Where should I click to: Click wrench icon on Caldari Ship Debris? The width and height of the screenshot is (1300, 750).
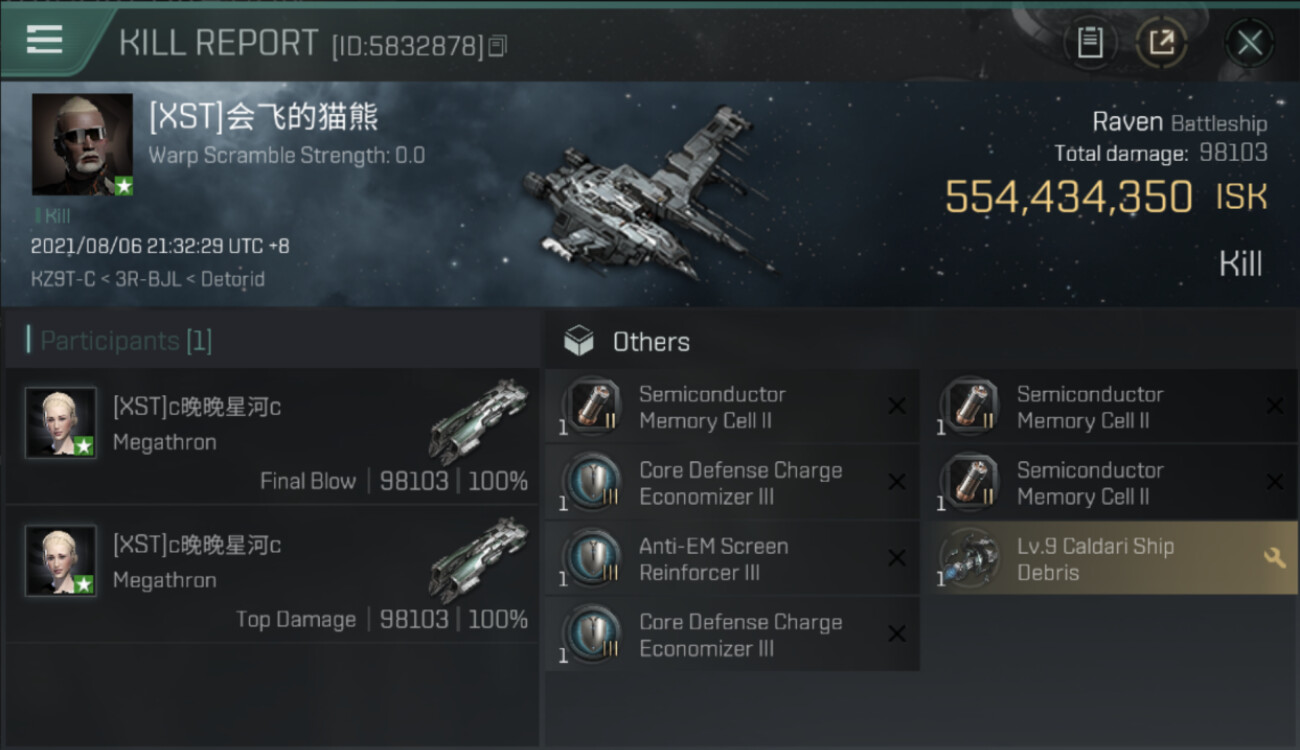pyautogui.click(x=1274, y=558)
